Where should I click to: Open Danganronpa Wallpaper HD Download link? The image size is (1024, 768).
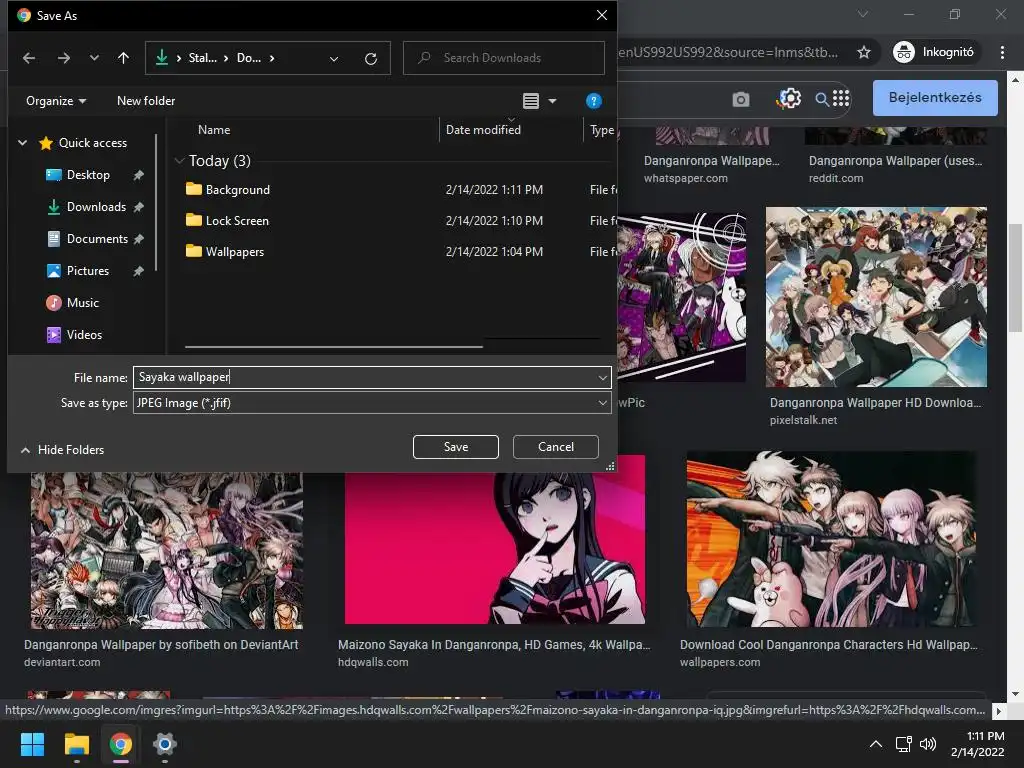coord(875,403)
